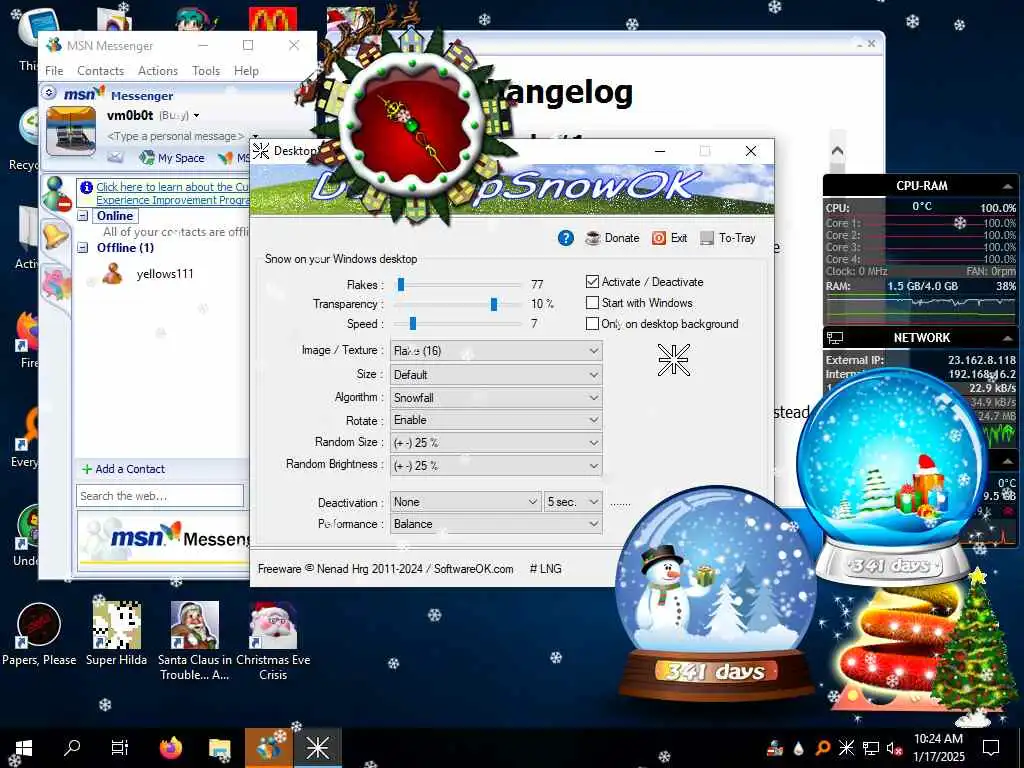Open the Performance dropdown showing Balance

496,524
